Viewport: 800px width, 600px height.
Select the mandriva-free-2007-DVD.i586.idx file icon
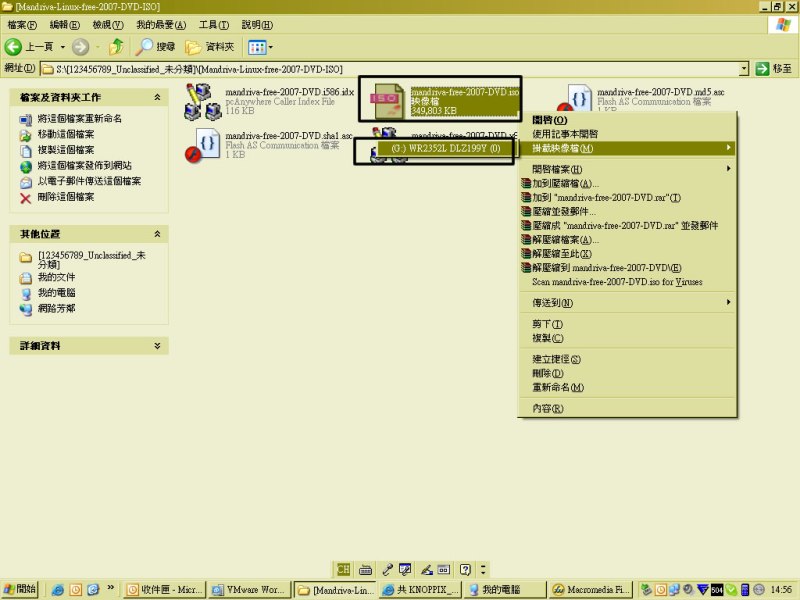[x=202, y=101]
